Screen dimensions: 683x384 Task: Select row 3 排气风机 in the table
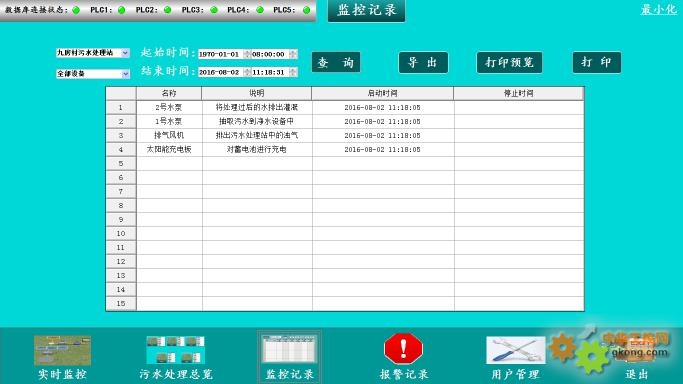tap(345, 135)
